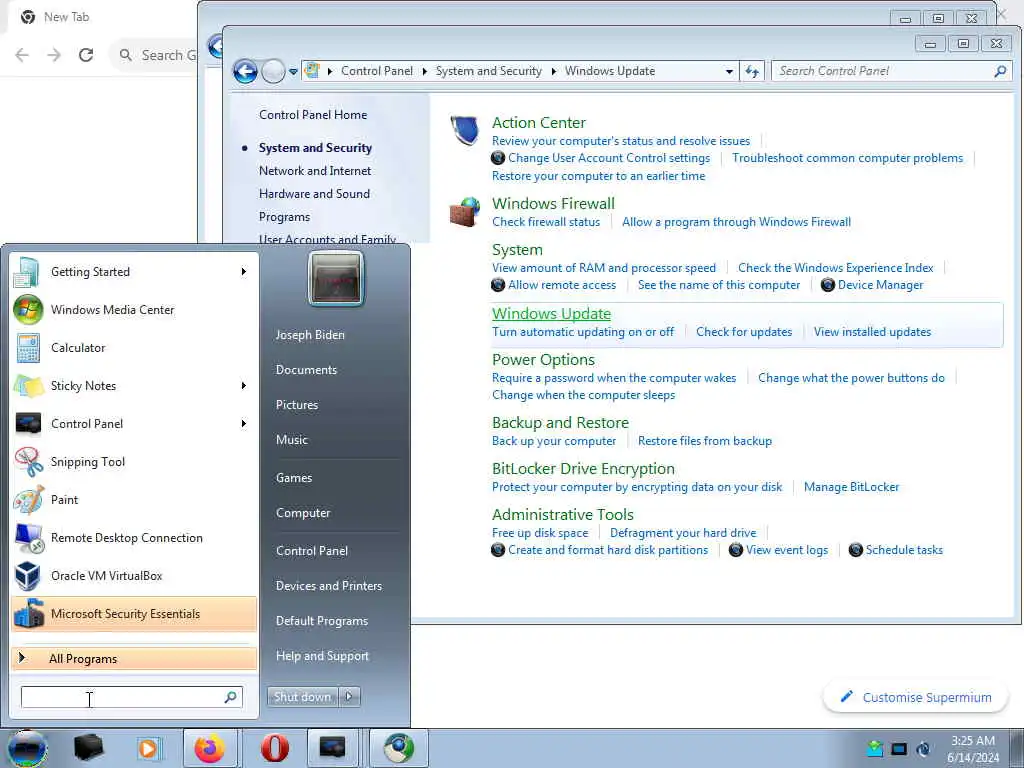Viewport: 1024px width, 768px height.
Task: Open the Getting Started program icon
Action: pos(27,272)
